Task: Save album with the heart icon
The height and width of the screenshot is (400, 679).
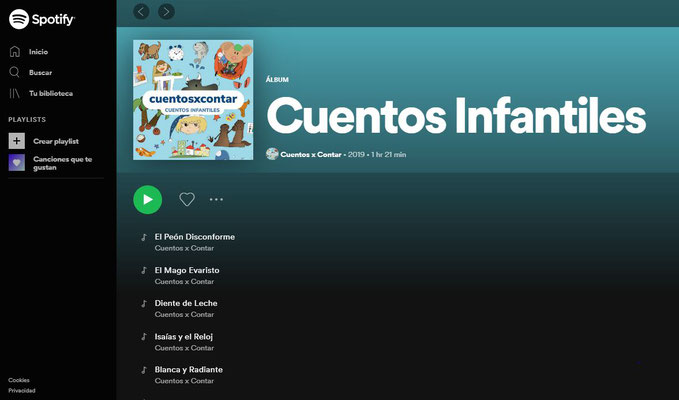Action: 187,199
